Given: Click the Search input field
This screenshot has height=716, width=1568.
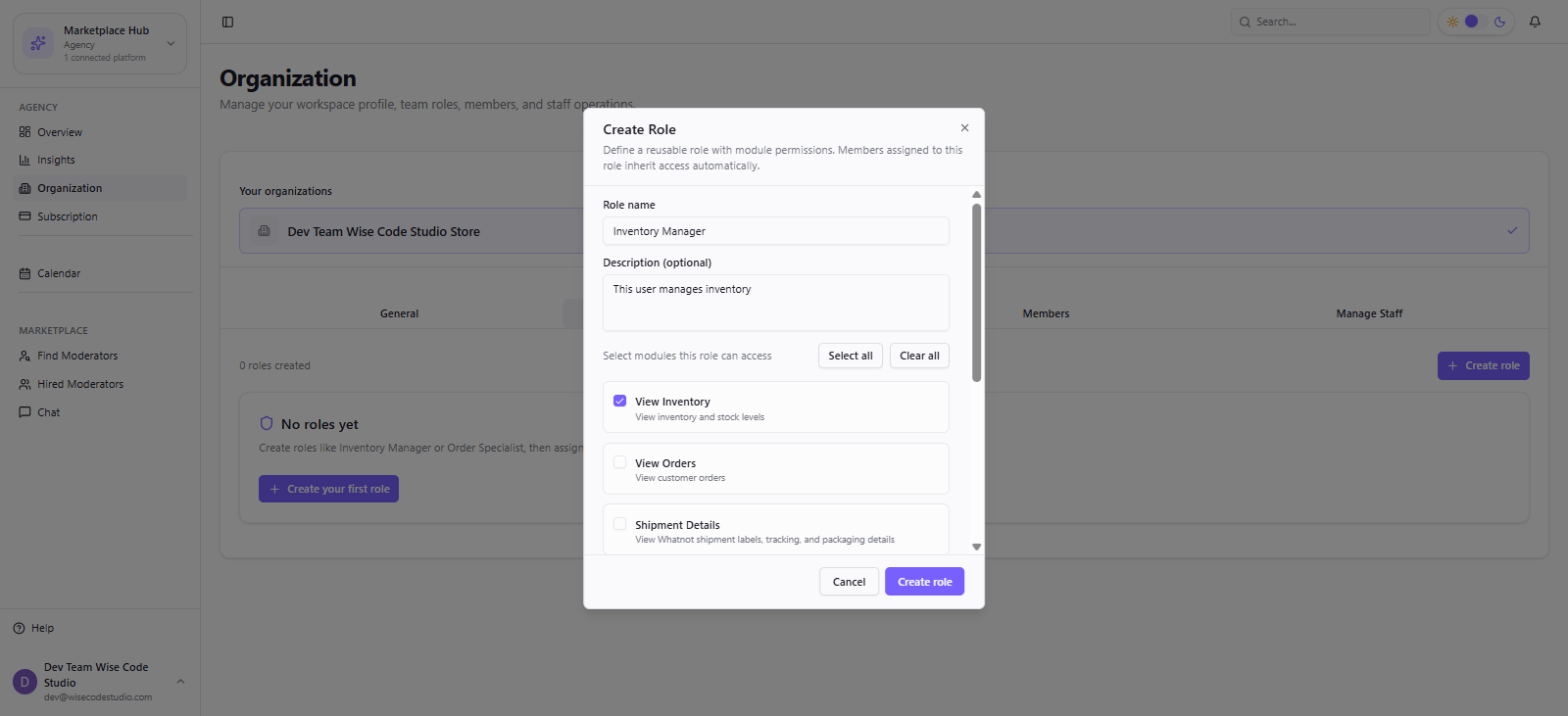Looking at the screenshot, I should tap(1330, 22).
